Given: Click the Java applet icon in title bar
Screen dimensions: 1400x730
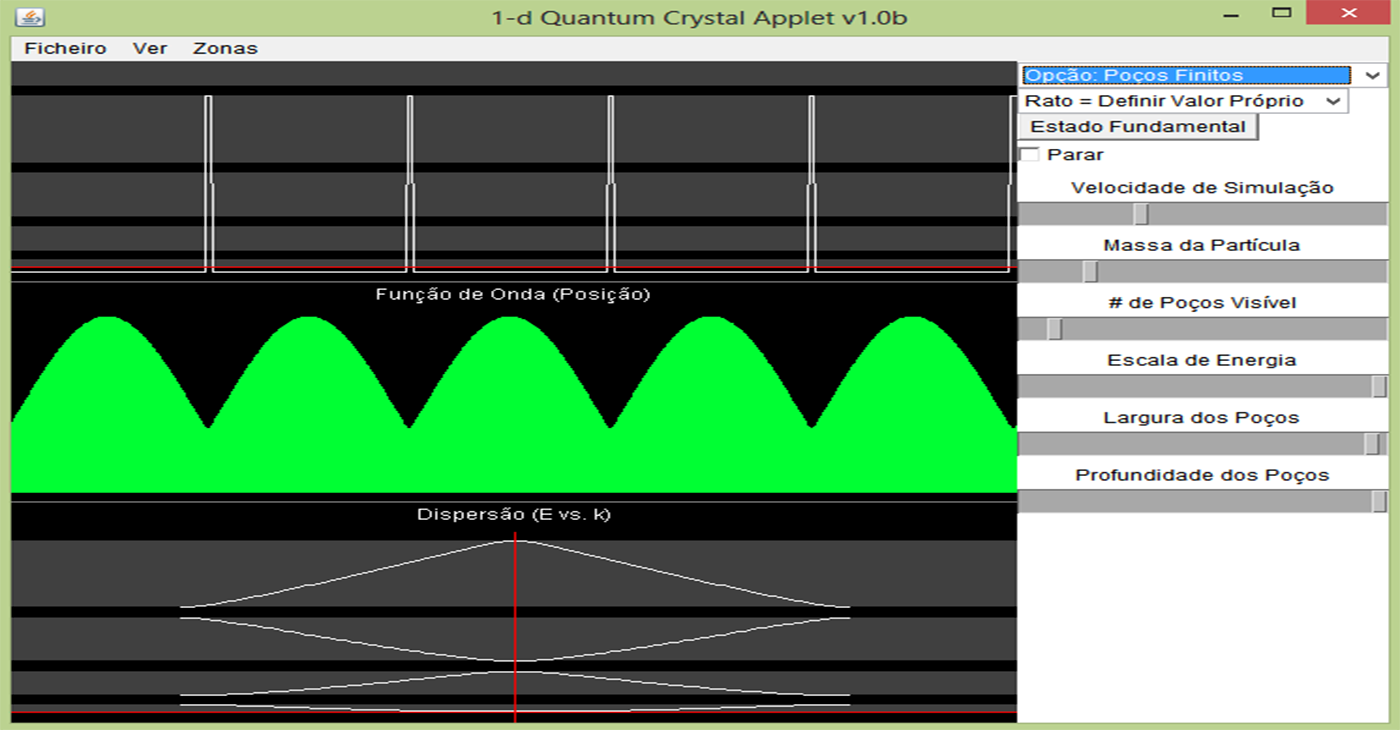Looking at the screenshot, I should click(31, 17).
